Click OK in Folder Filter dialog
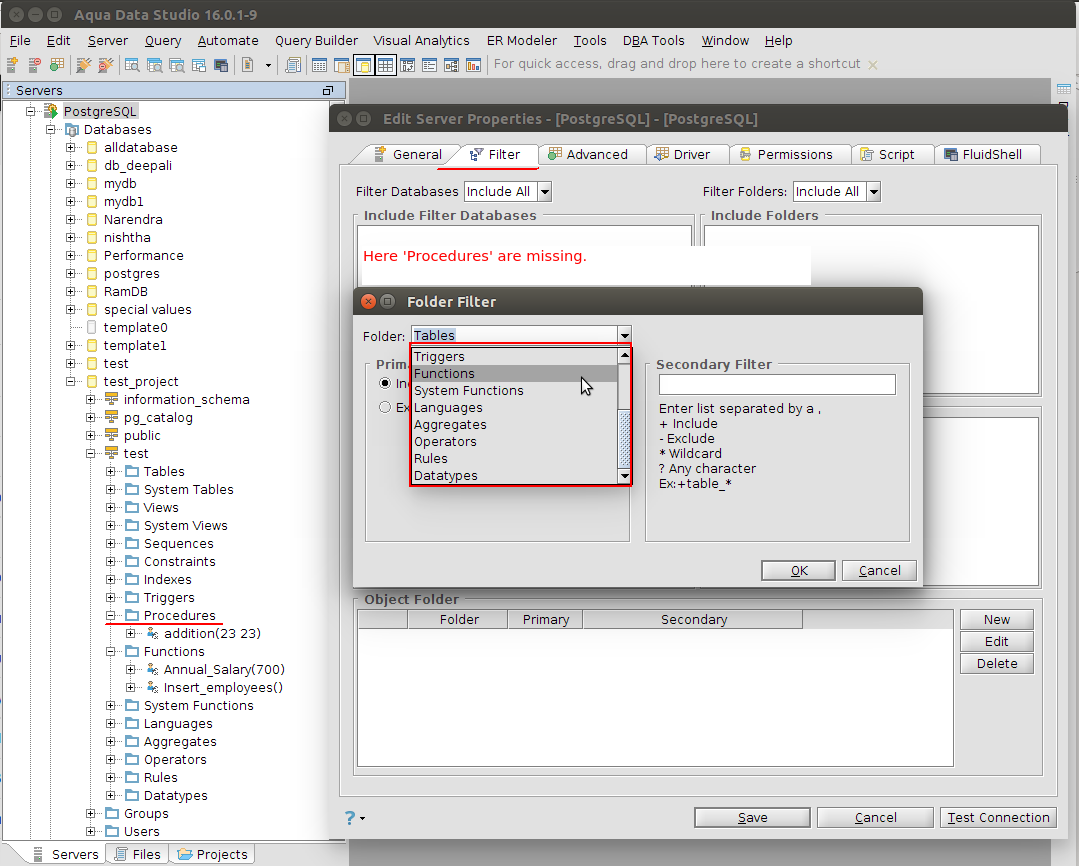Viewport: 1079px width, 866px height. click(x=798, y=571)
